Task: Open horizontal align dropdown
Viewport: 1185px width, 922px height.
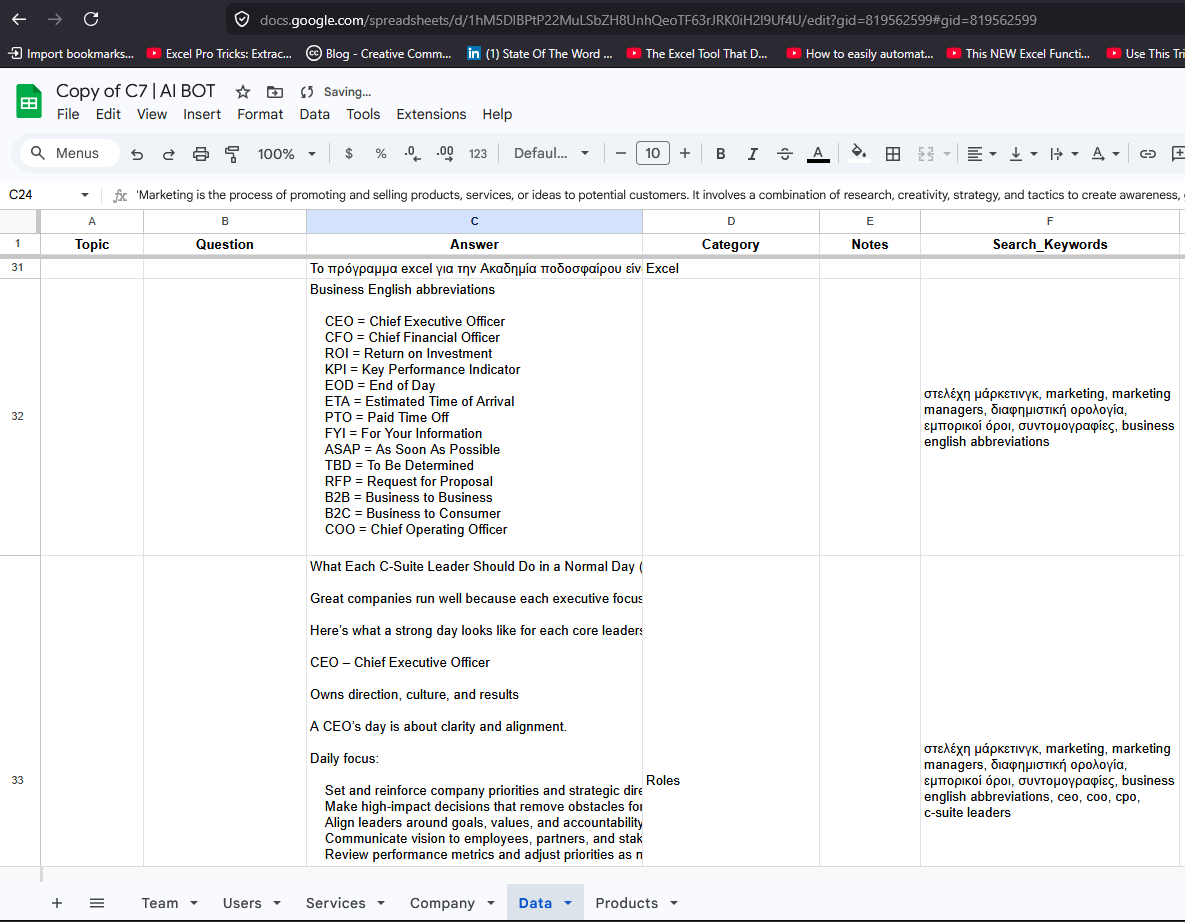Action: pyautogui.click(x=982, y=153)
